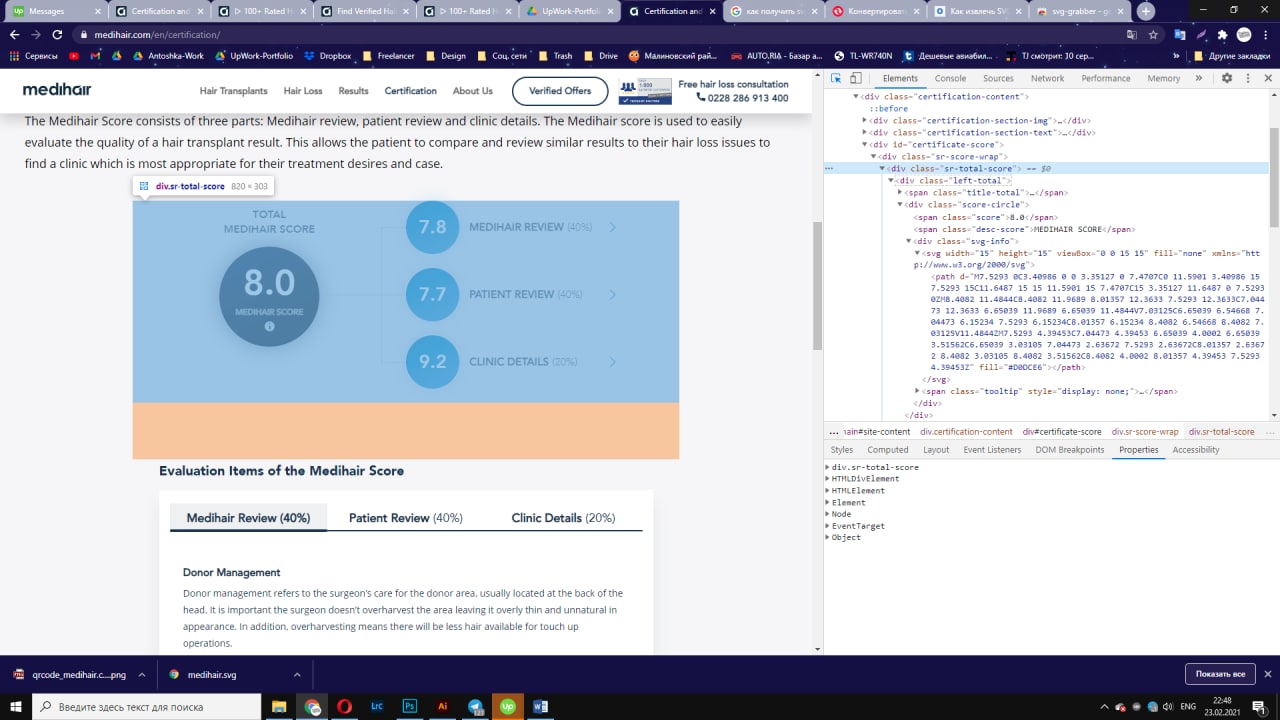
Task: Select the Clinic Details (20%) tab
Action: click(563, 518)
